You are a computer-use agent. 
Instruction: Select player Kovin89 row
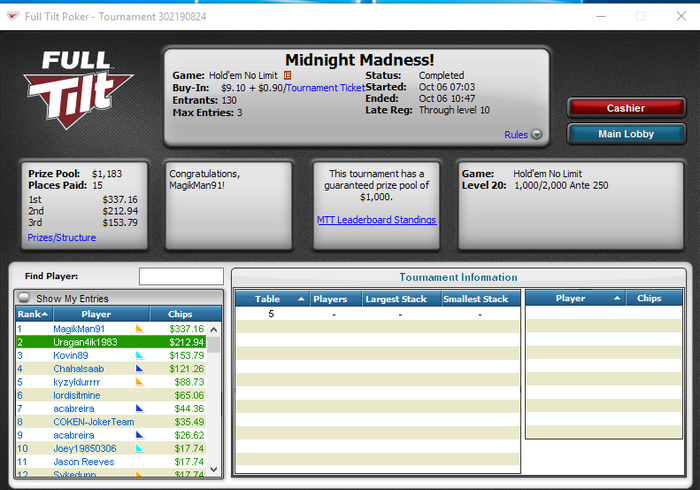(x=111, y=355)
